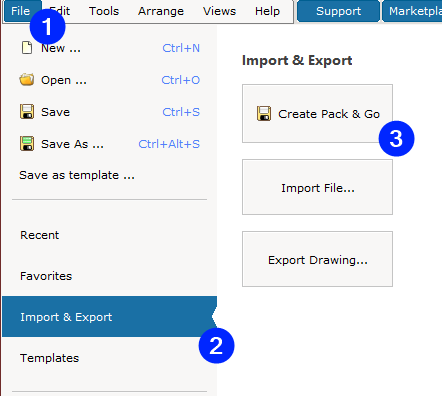This screenshot has width=442, height=396.
Task: Click the Support button
Action: pos(338,11)
